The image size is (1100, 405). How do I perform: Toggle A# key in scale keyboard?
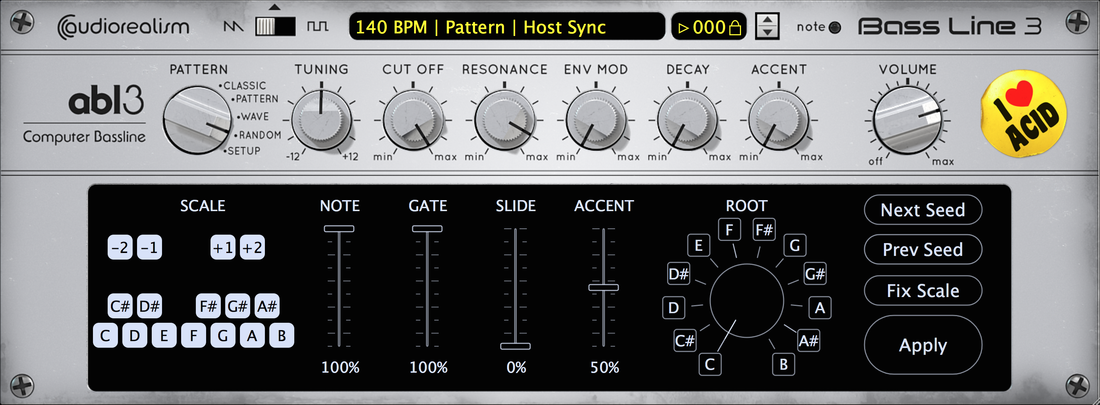267,307
